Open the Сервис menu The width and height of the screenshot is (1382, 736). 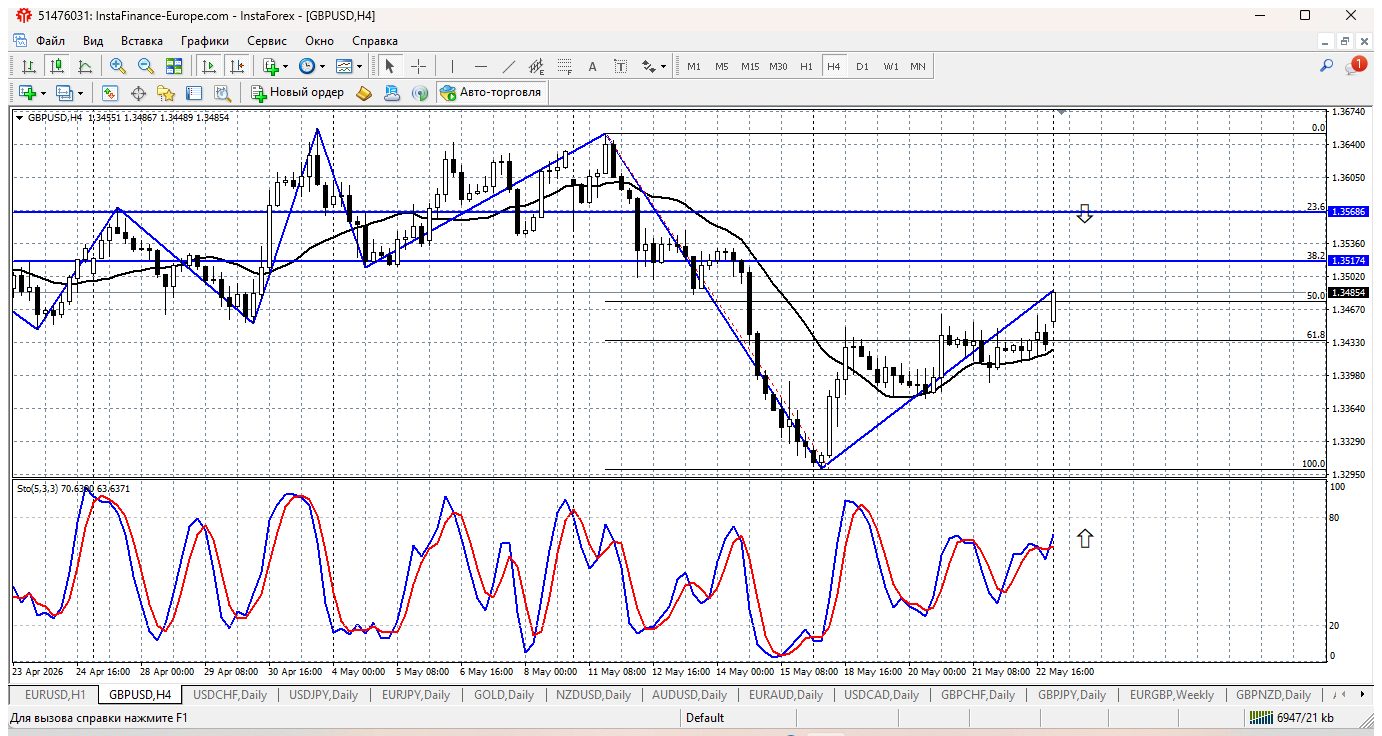(x=267, y=41)
